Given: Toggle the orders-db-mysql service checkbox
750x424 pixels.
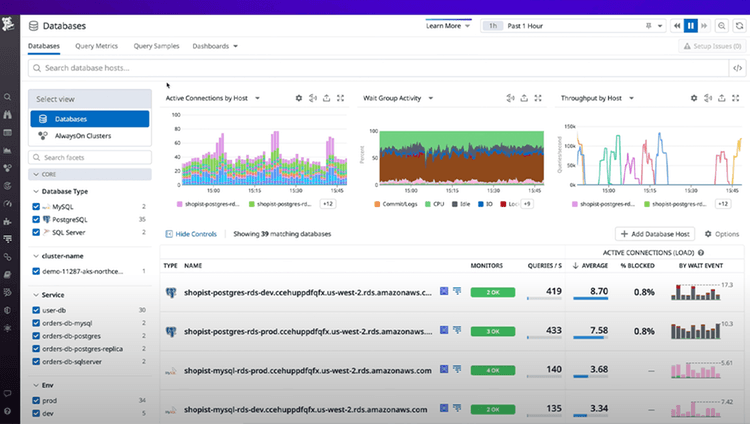Looking at the screenshot, I should [x=36, y=323].
